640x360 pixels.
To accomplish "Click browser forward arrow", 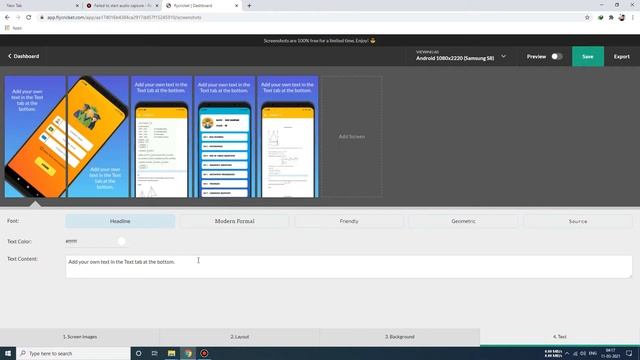I will point(18,18).
